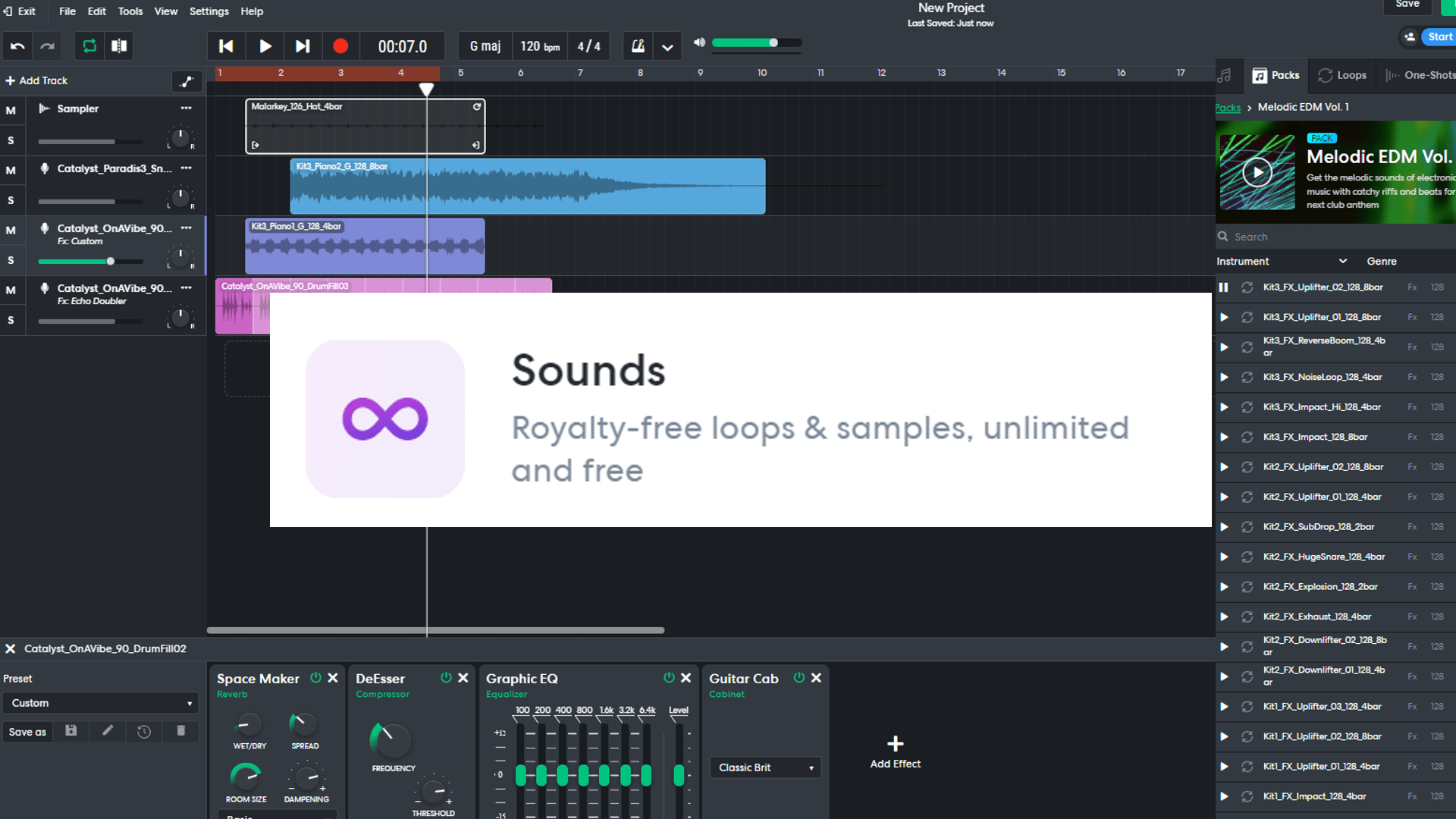Viewport: 1456px width, 819px height.
Task: Open the G maj key selector
Action: [x=485, y=46]
